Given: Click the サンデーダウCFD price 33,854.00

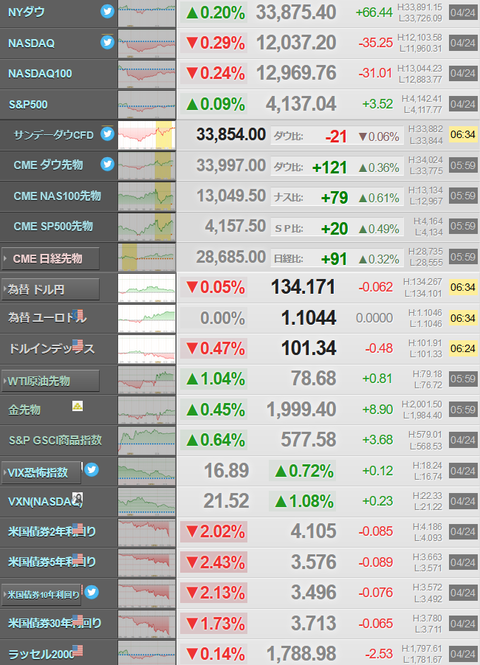Looking at the screenshot, I should (231, 134).
